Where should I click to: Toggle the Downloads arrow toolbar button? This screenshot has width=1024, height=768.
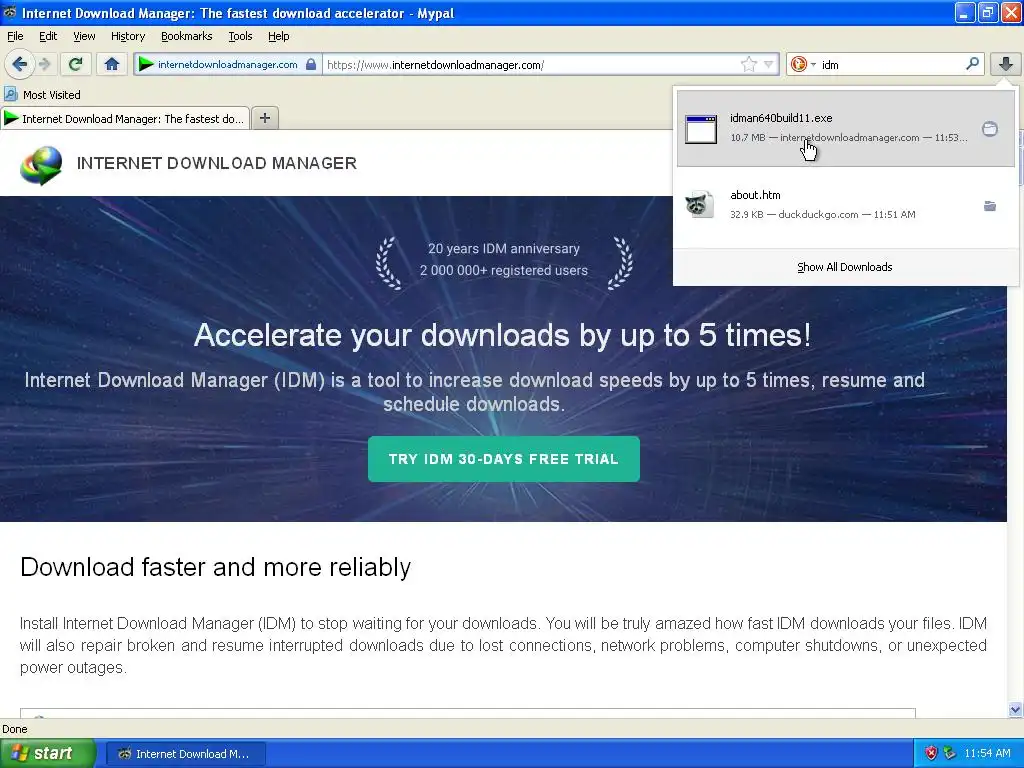pyautogui.click(x=1006, y=64)
